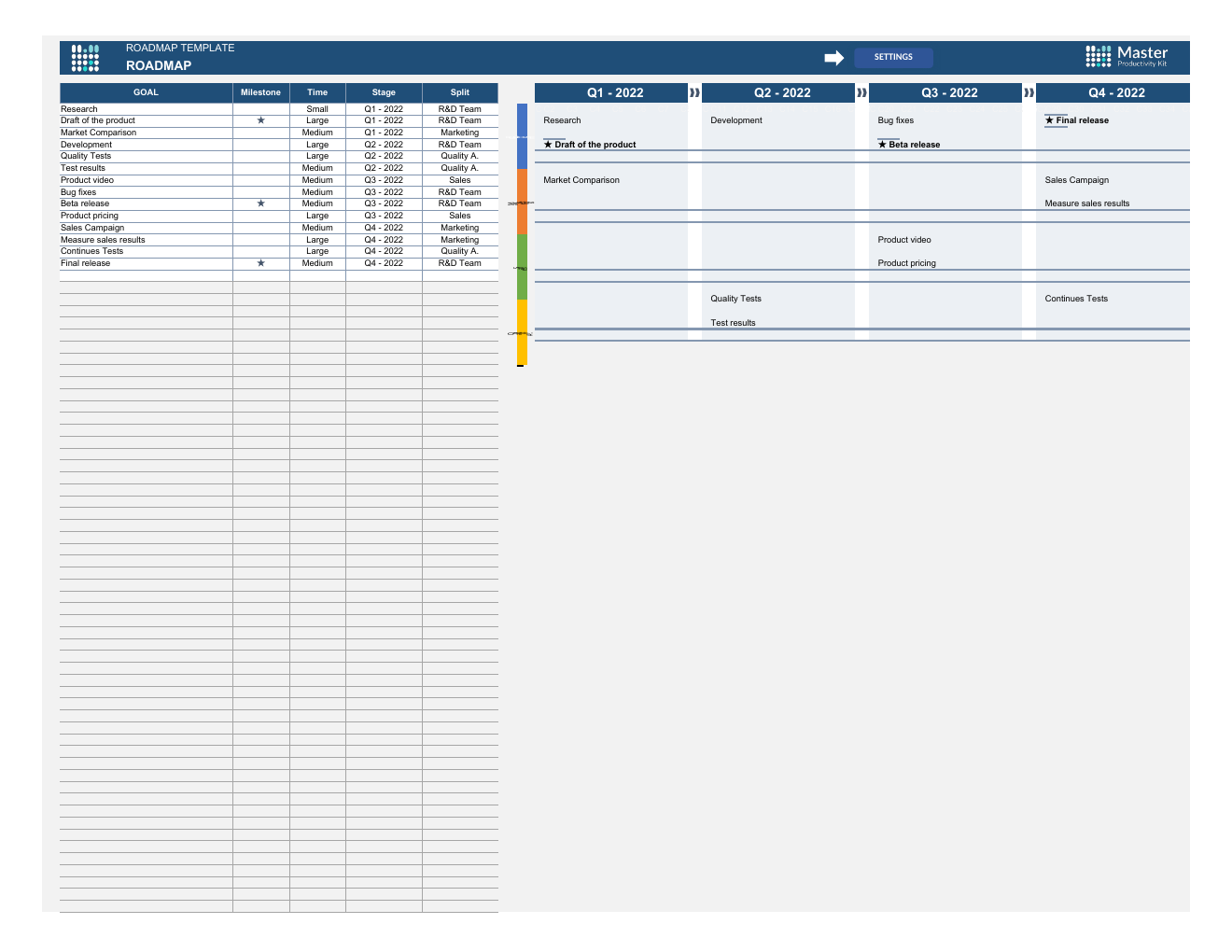Select the Q1 - 2022 roadmap header
The width and height of the screenshot is (1232, 952).
click(611, 92)
